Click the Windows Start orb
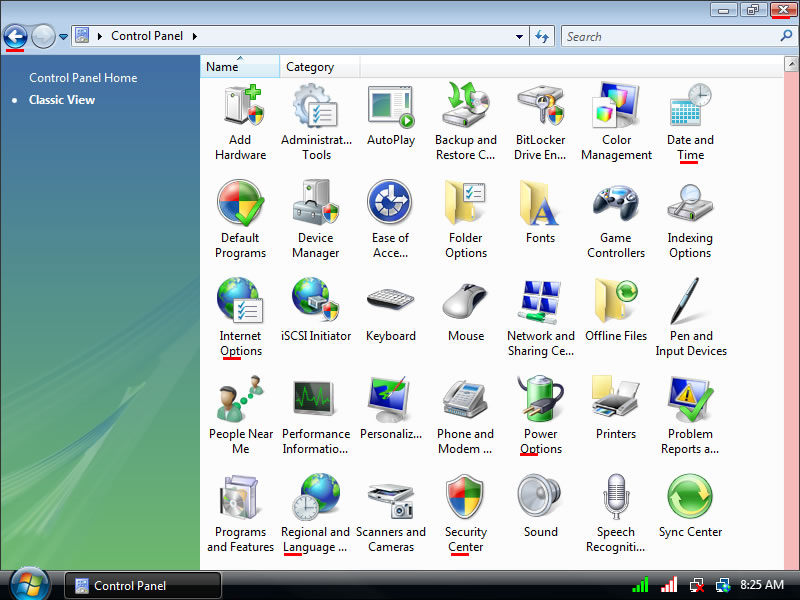 (30, 584)
